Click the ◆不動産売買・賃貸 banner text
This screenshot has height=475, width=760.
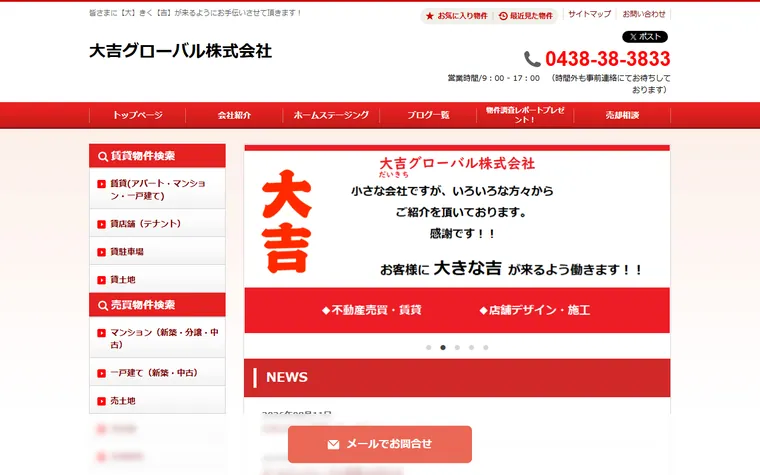click(372, 310)
